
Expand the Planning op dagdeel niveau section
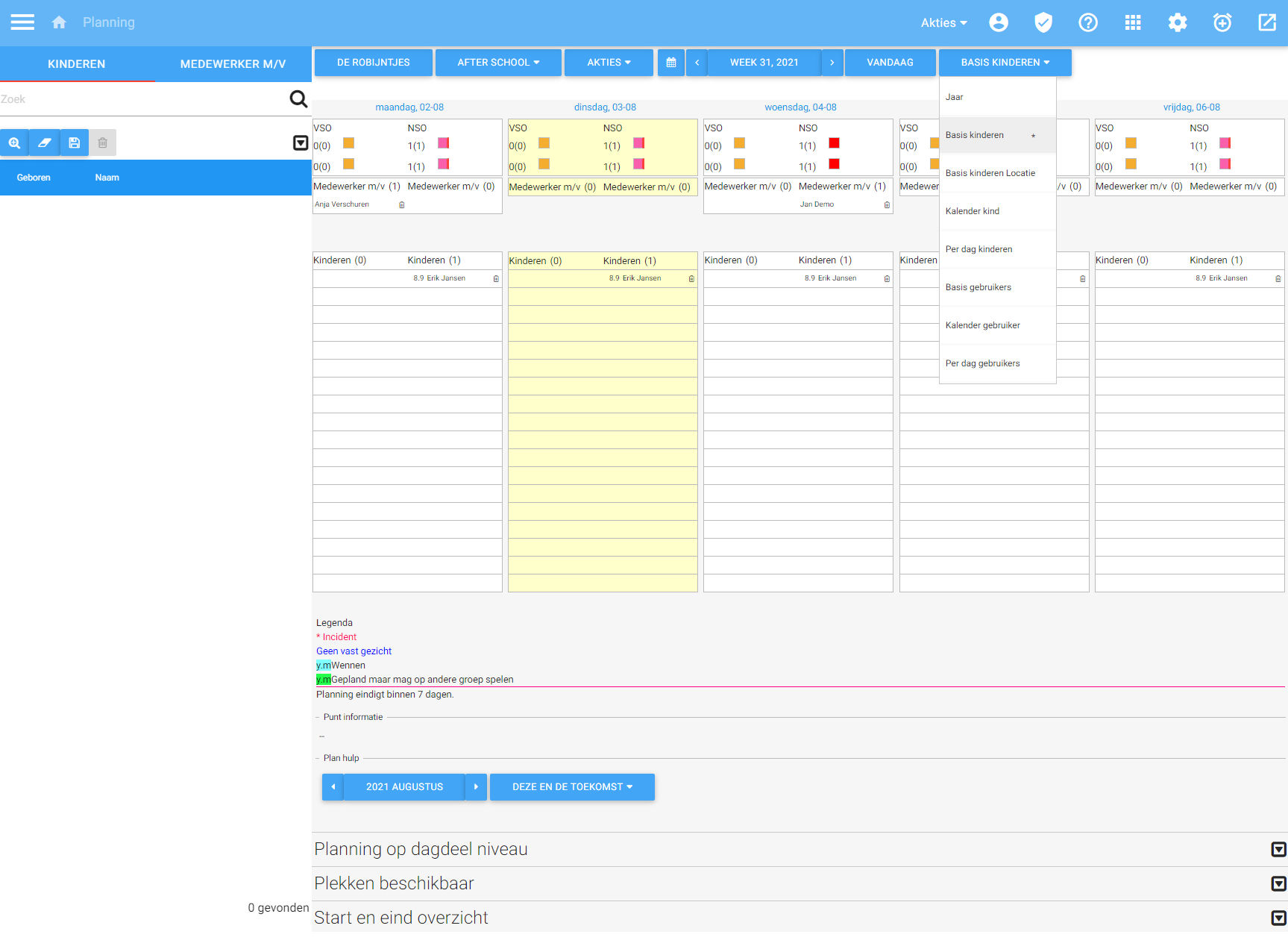[x=1278, y=849]
